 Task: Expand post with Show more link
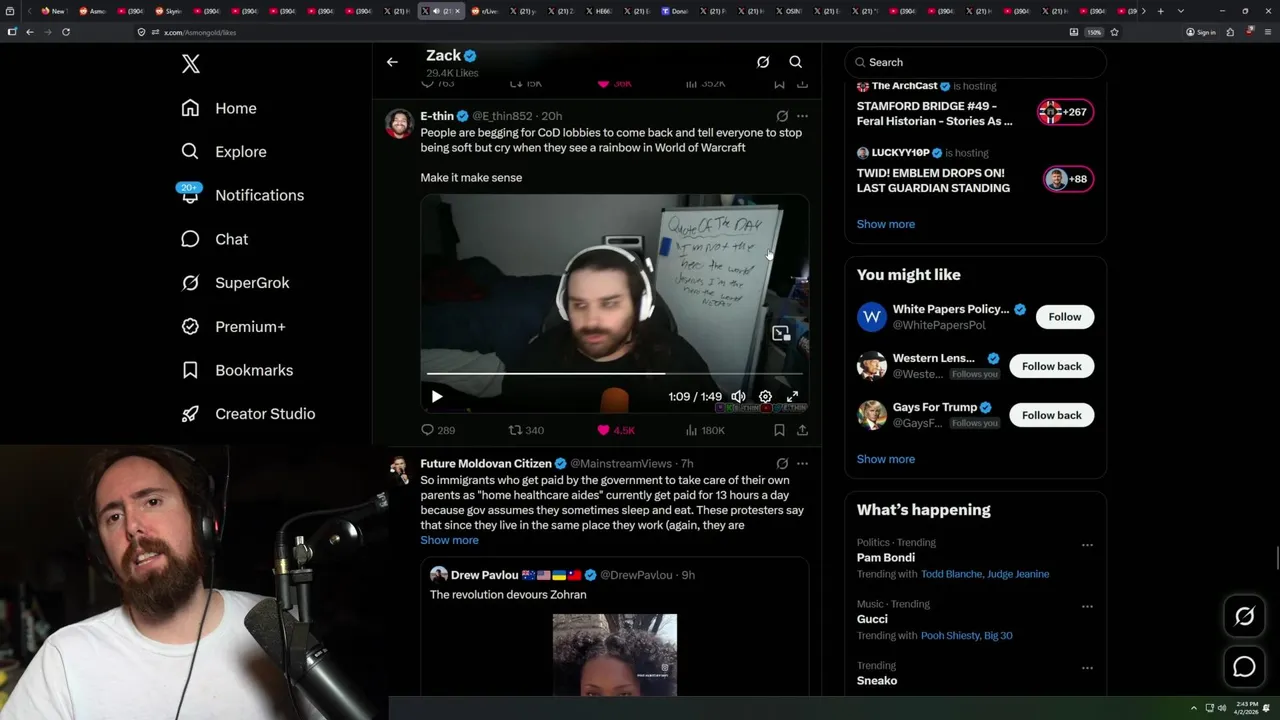click(x=449, y=540)
